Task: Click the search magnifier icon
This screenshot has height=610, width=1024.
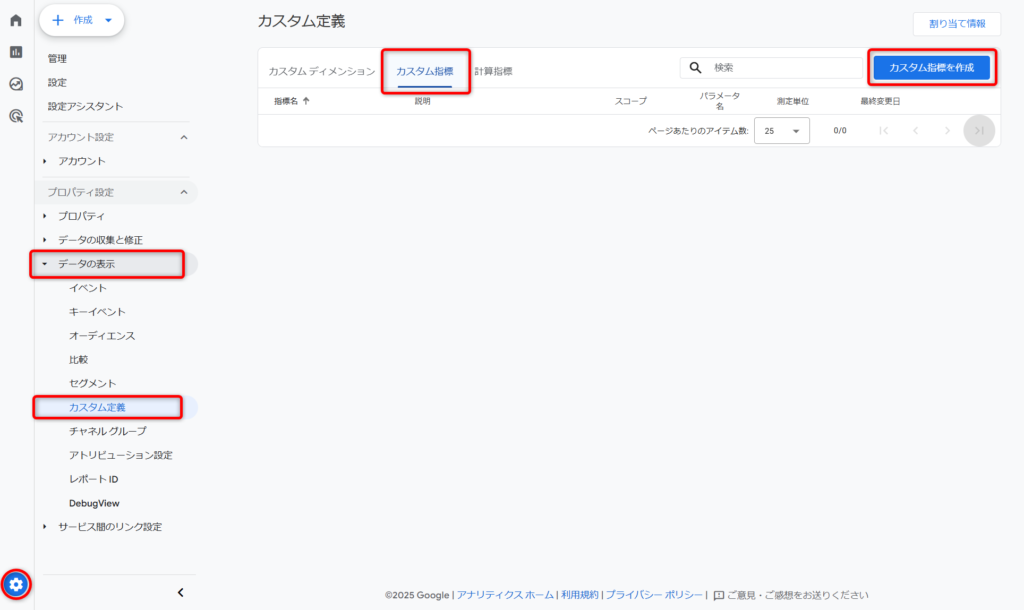Action: click(x=696, y=68)
